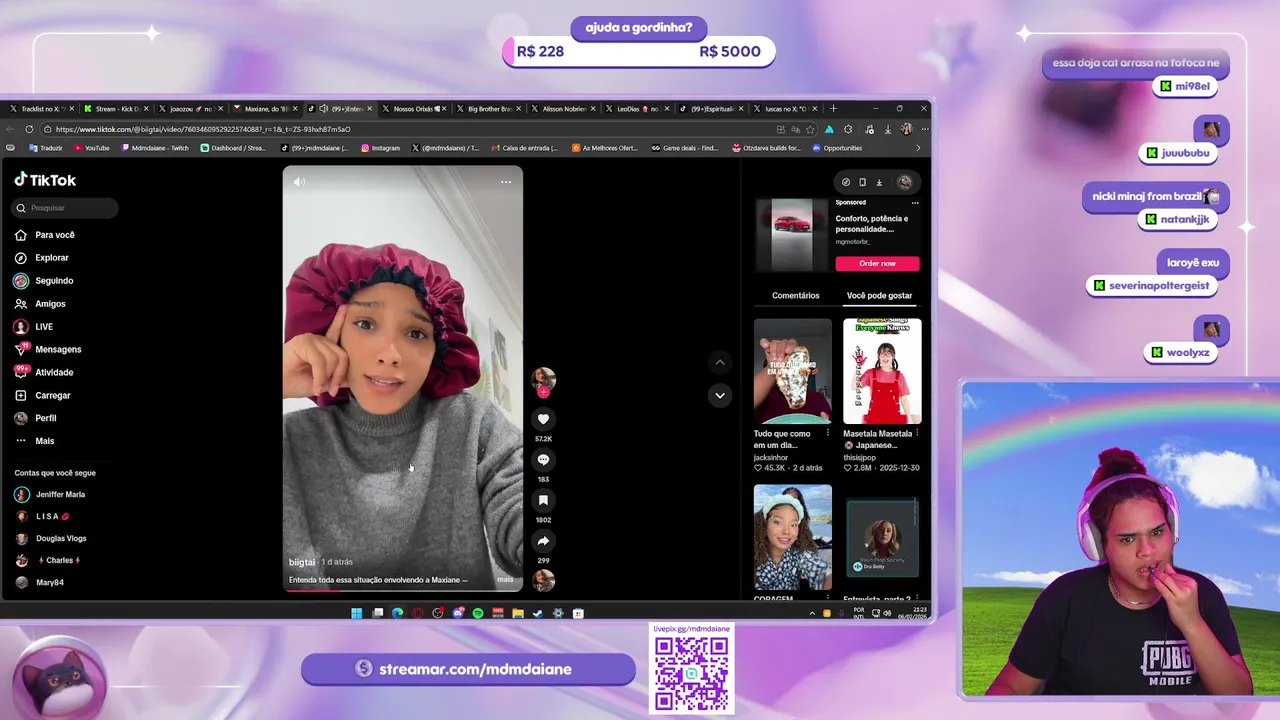Viewport: 1280px width, 720px height.
Task: Open comments via the speech bubble icon
Action: (x=543, y=460)
